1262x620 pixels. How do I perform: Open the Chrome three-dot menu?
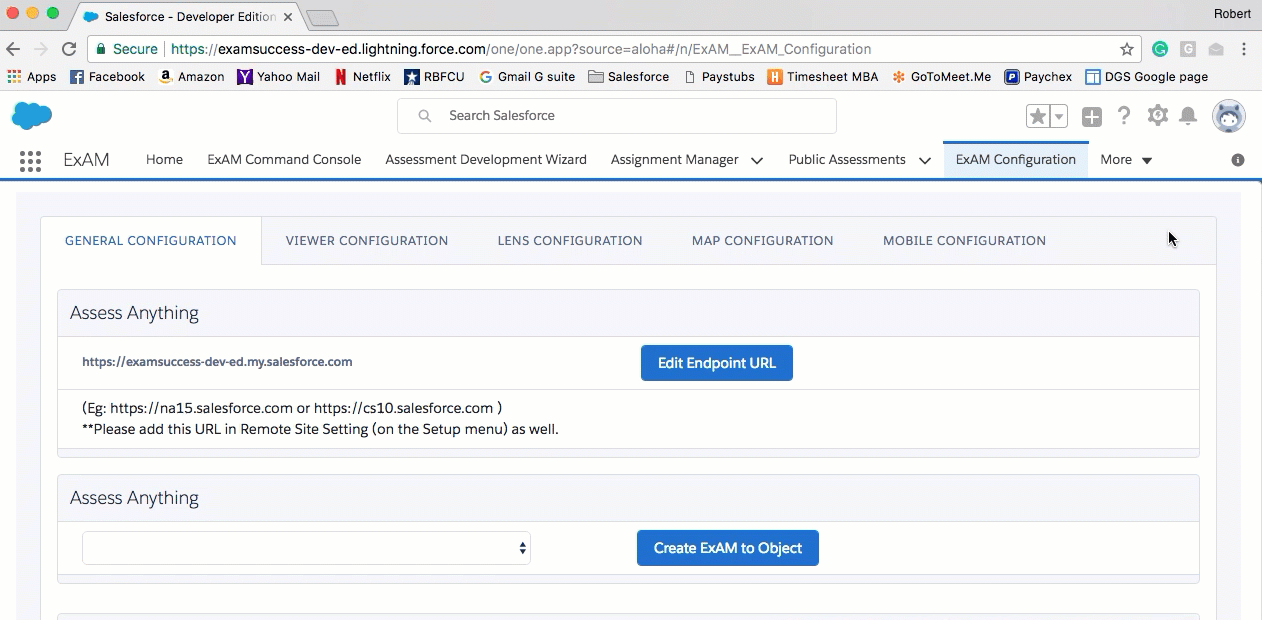(x=1244, y=49)
